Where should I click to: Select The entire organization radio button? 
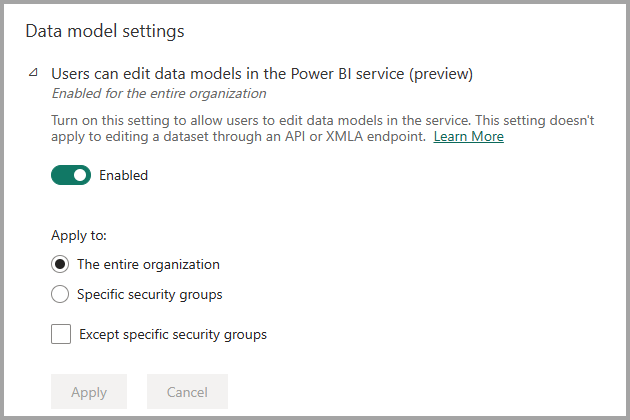pos(60,264)
